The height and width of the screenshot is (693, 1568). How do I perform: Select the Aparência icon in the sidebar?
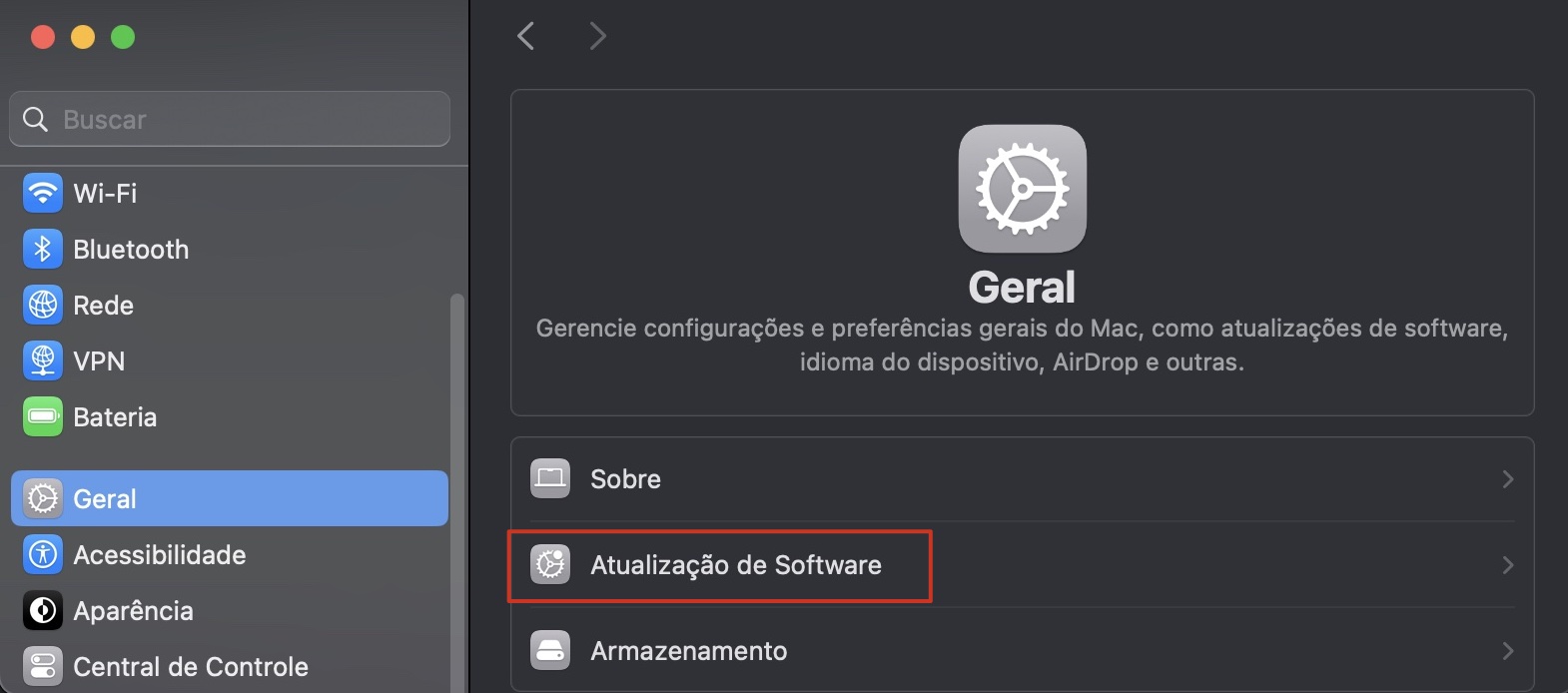41,610
